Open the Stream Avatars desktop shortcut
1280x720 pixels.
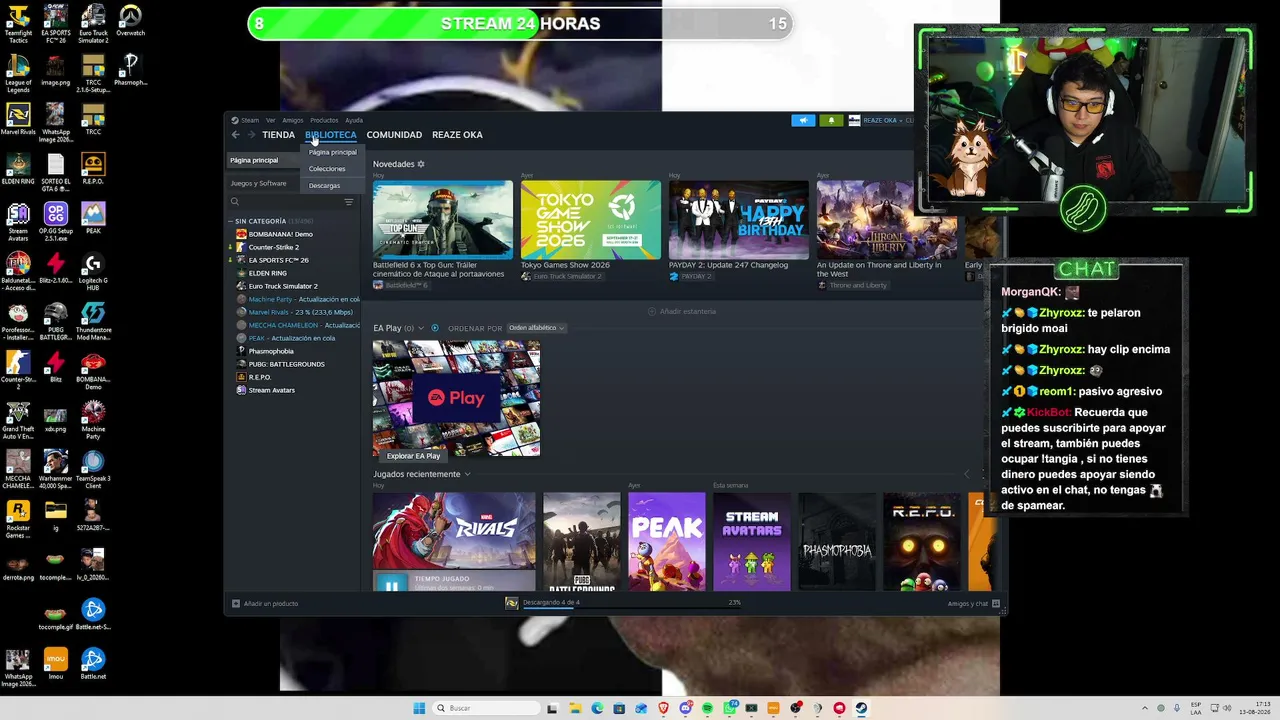point(18,222)
